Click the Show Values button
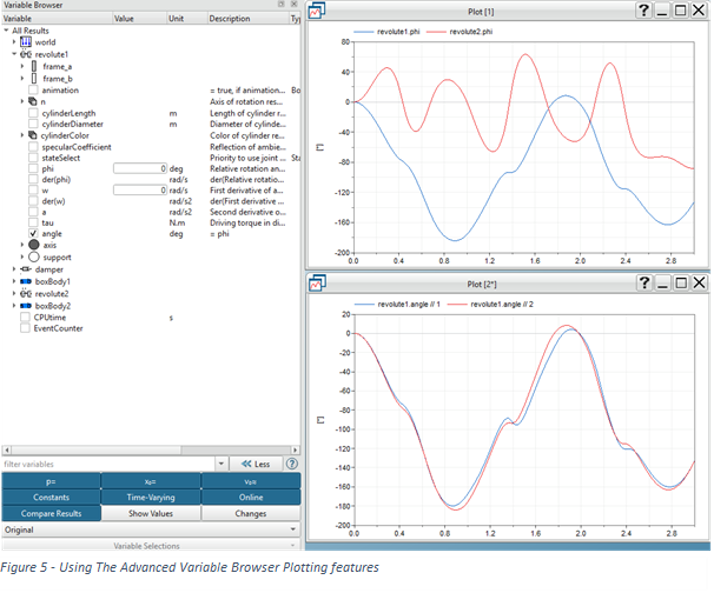The image size is (714, 593). click(x=151, y=513)
